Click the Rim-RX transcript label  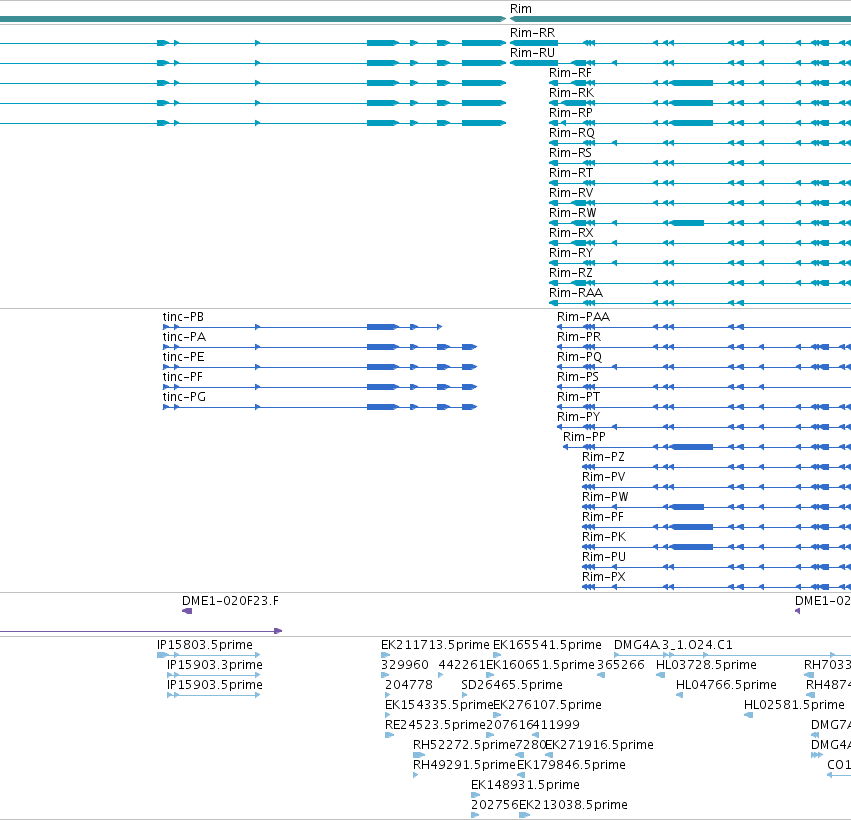pyautogui.click(x=571, y=233)
